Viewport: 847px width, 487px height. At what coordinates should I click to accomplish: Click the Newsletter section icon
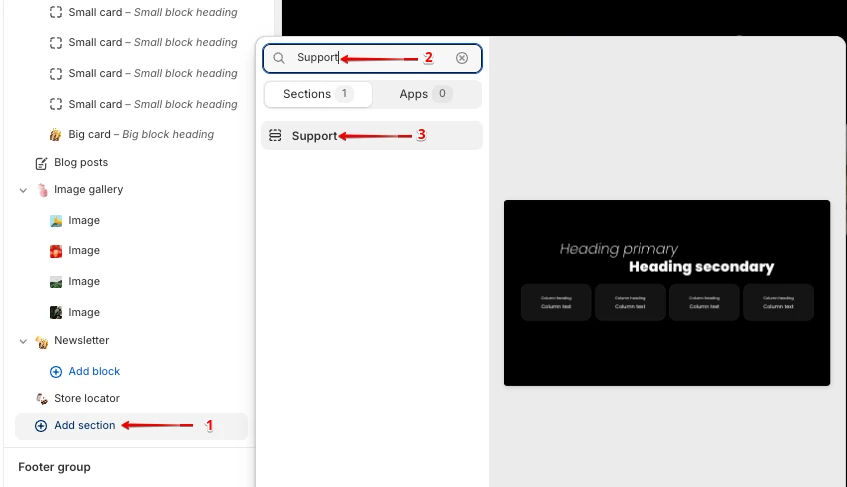coord(42,341)
